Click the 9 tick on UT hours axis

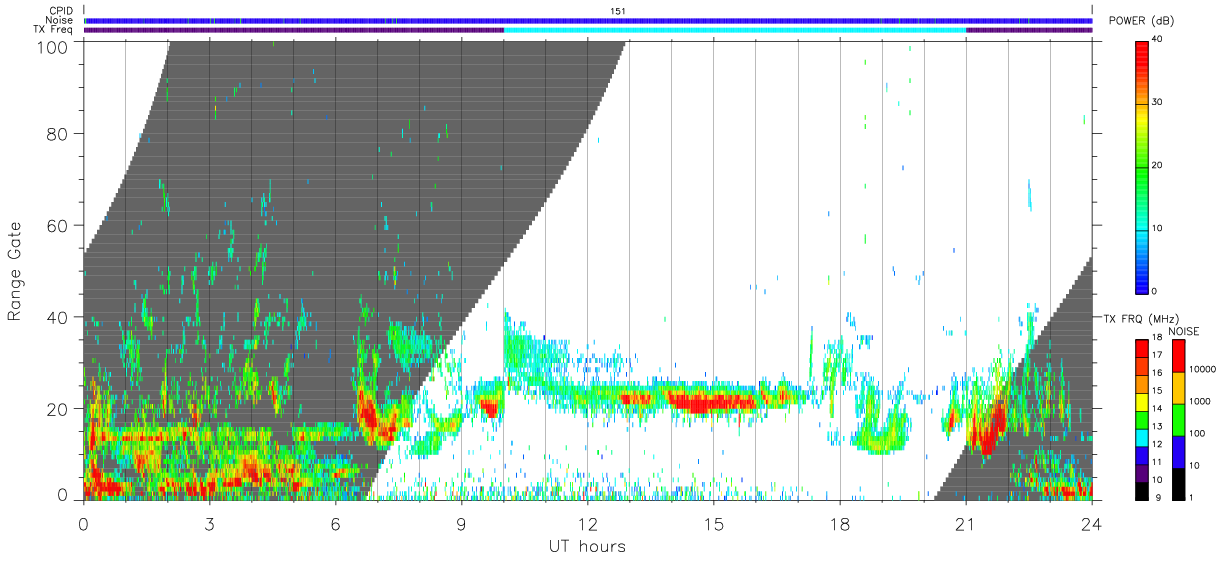point(461,523)
